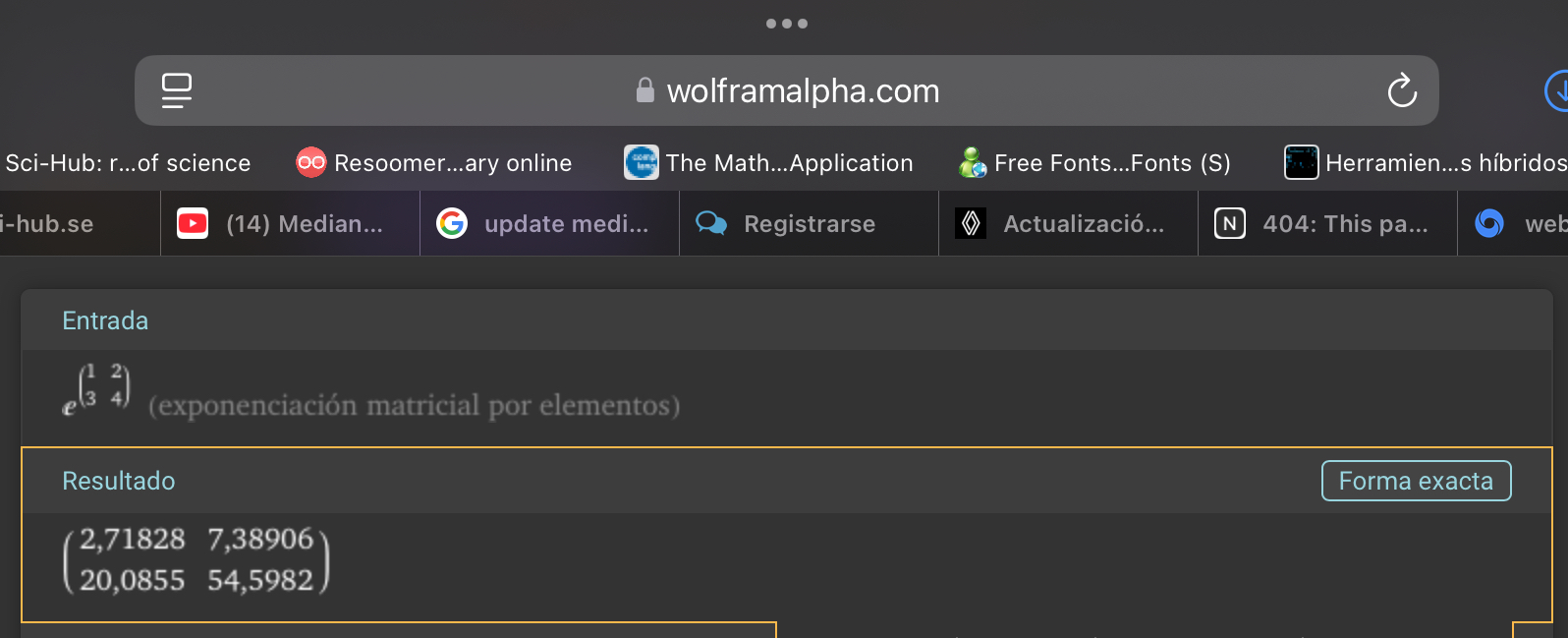
Task: Click the matrix result output
Action: point(196,560)
